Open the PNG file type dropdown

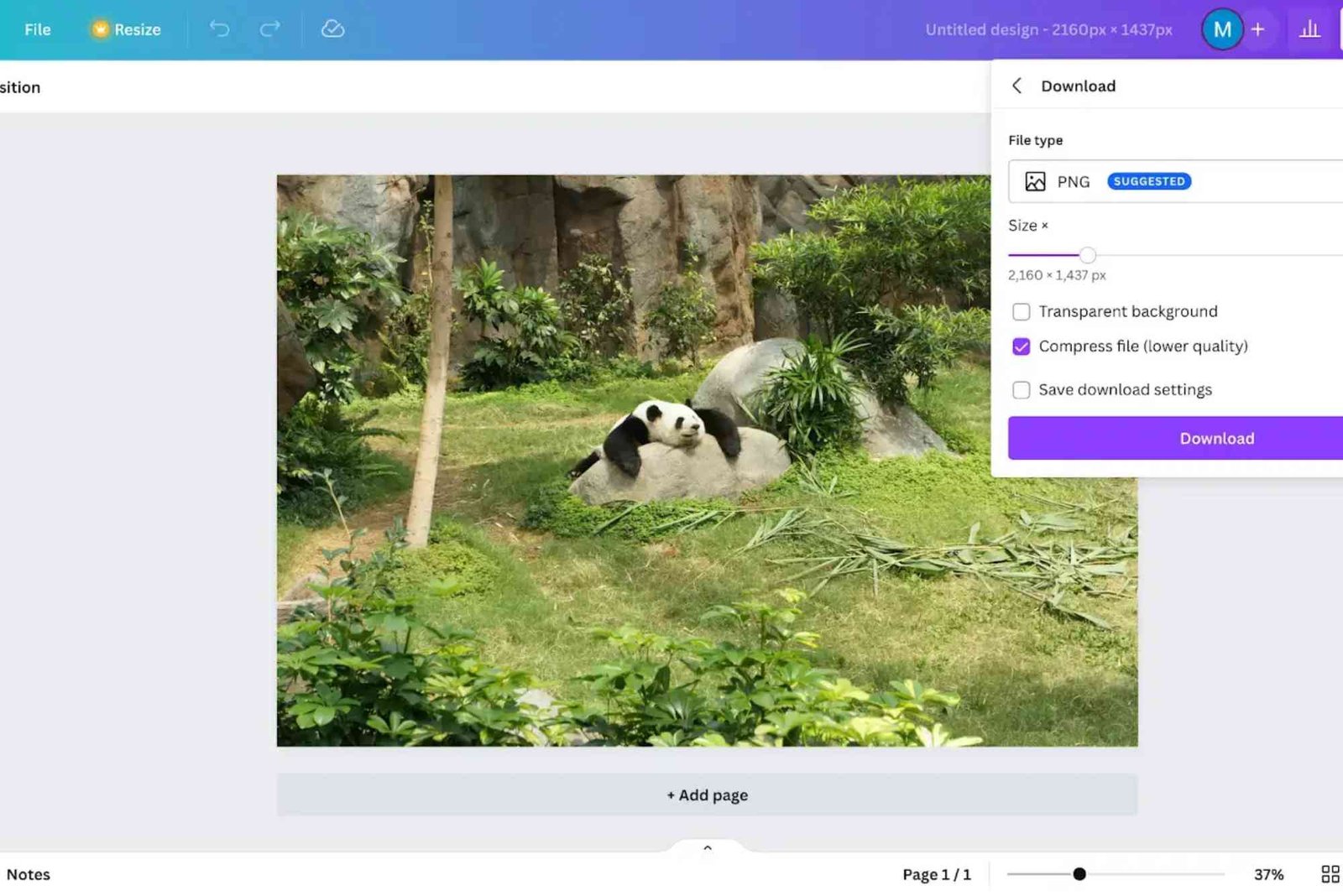[x=1175, y=181]
